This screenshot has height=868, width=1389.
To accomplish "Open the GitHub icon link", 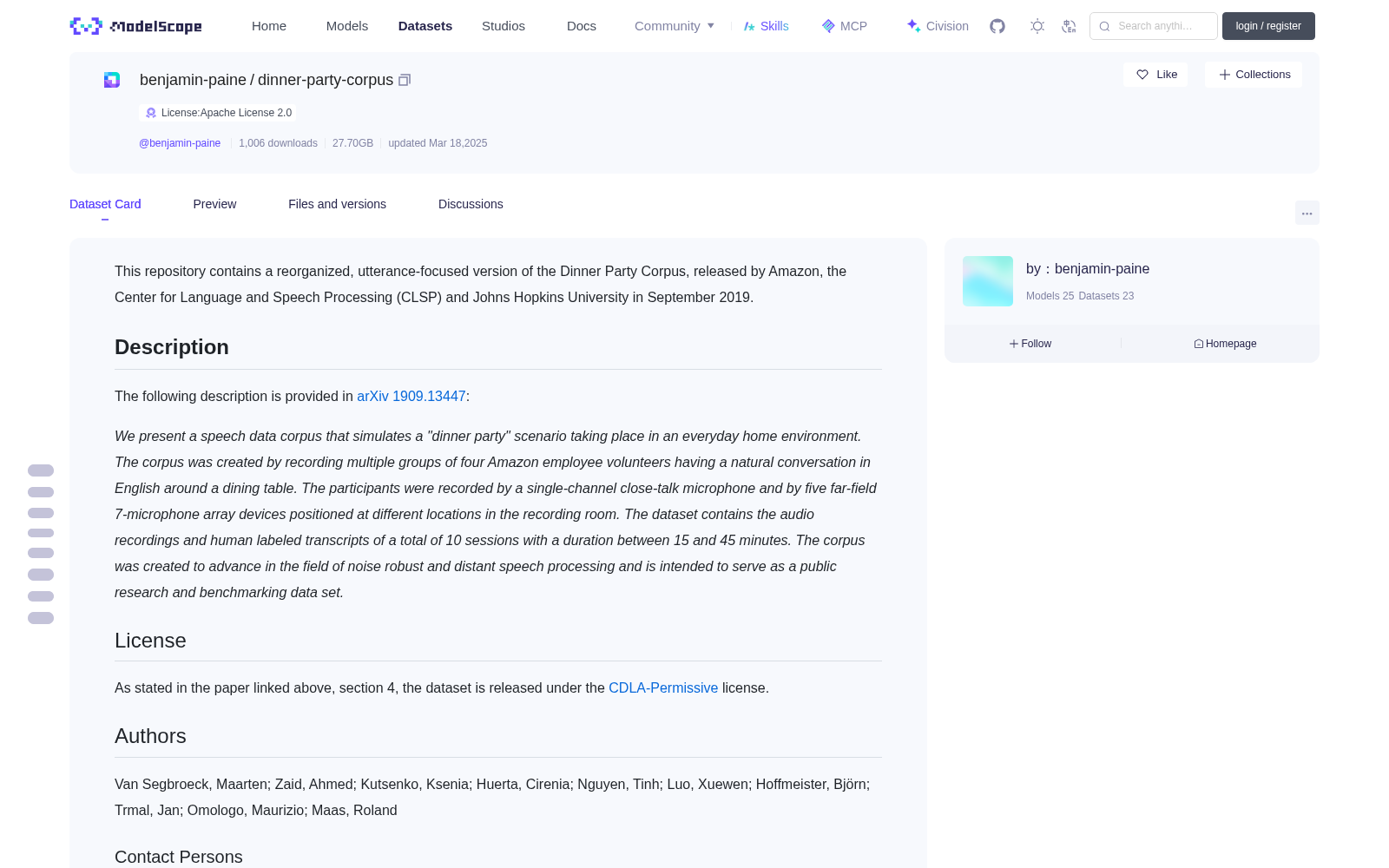I will 997,26.
